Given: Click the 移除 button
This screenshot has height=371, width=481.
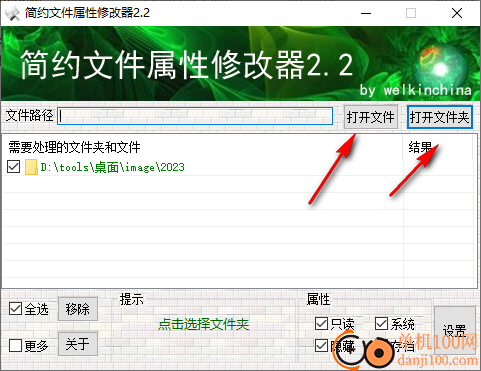Looking at the screenshot, I should tap(78, 309).
